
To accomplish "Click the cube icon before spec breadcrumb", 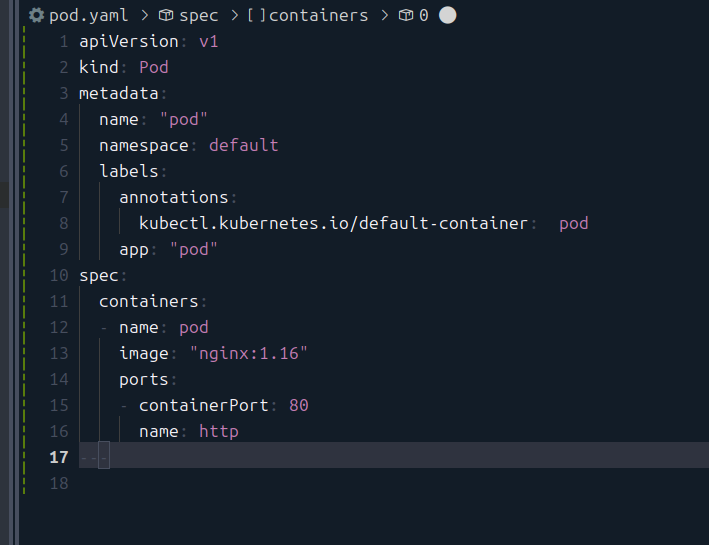I will coord(166,16).
